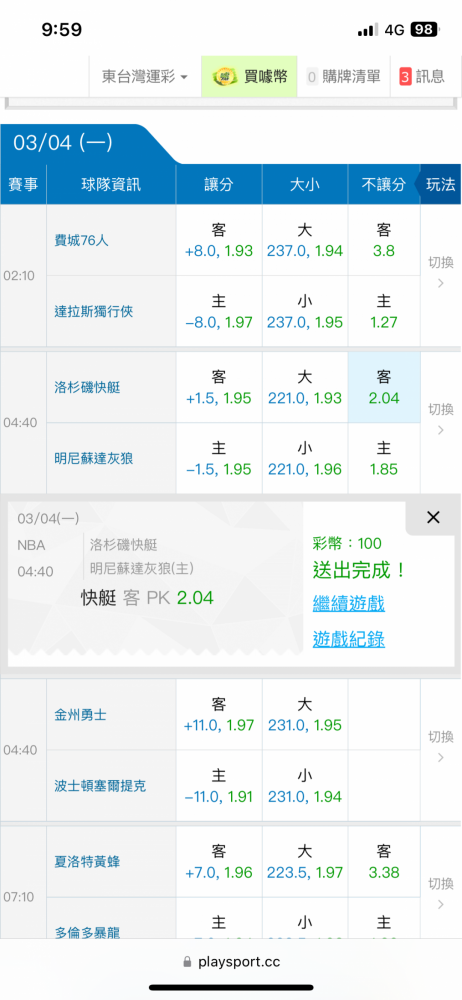Pick 客 +1.5, 1.95 spread for 快艇
This screenshot has width=462, height=1000.
pyautogui.click(x=219, y=387)
